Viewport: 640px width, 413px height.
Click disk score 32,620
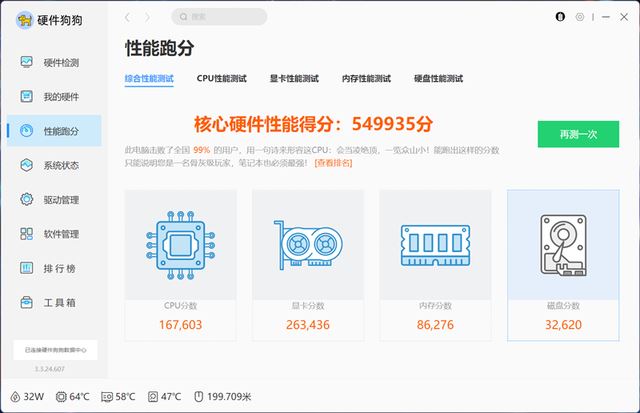[x=563, y=325]
